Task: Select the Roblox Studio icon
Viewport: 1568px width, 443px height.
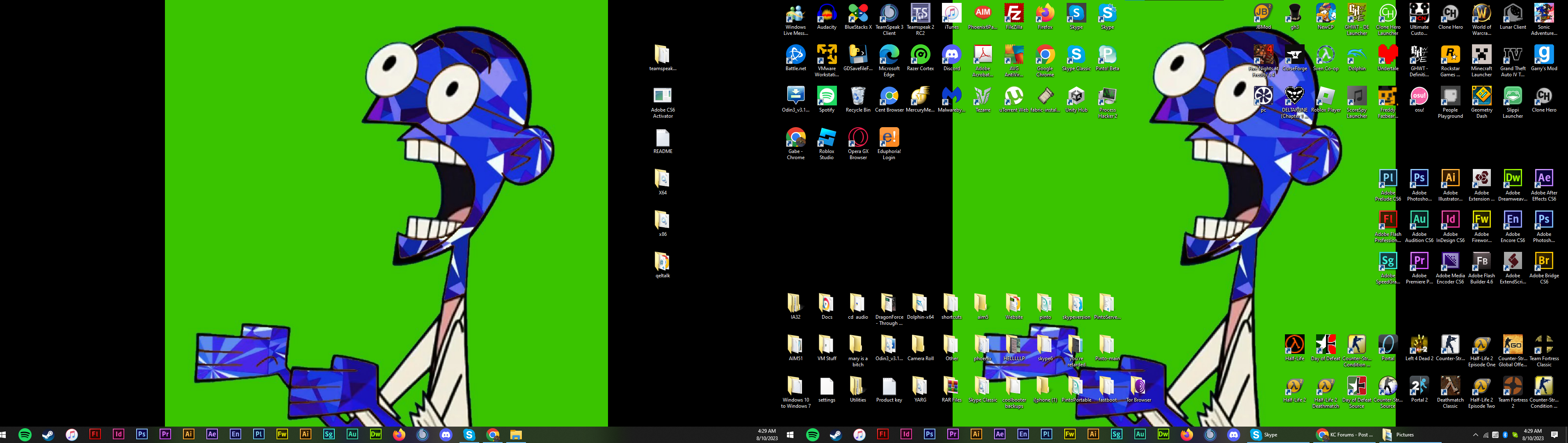Action: coord(826,143)
